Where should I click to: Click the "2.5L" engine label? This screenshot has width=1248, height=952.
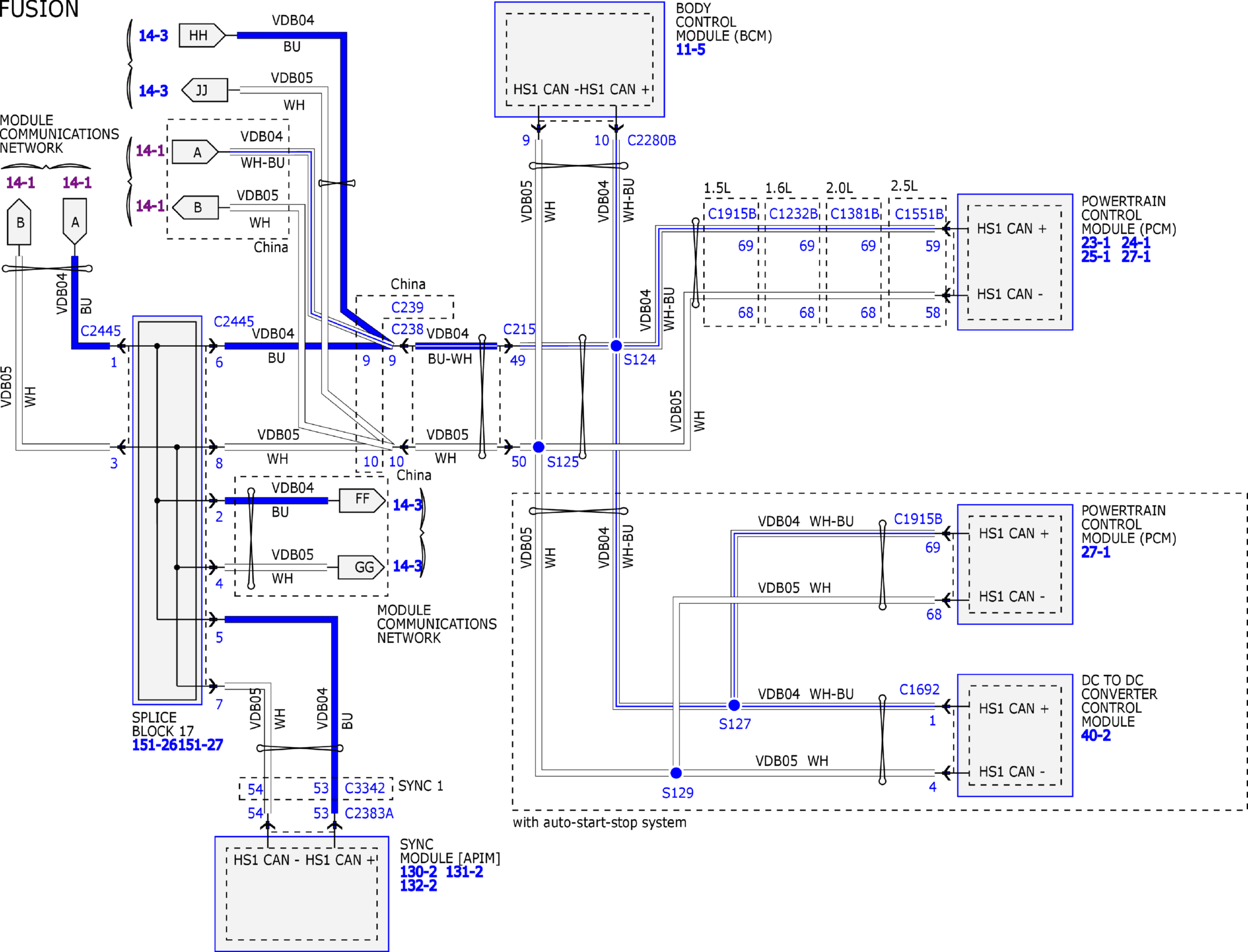(x=904, y=186)
